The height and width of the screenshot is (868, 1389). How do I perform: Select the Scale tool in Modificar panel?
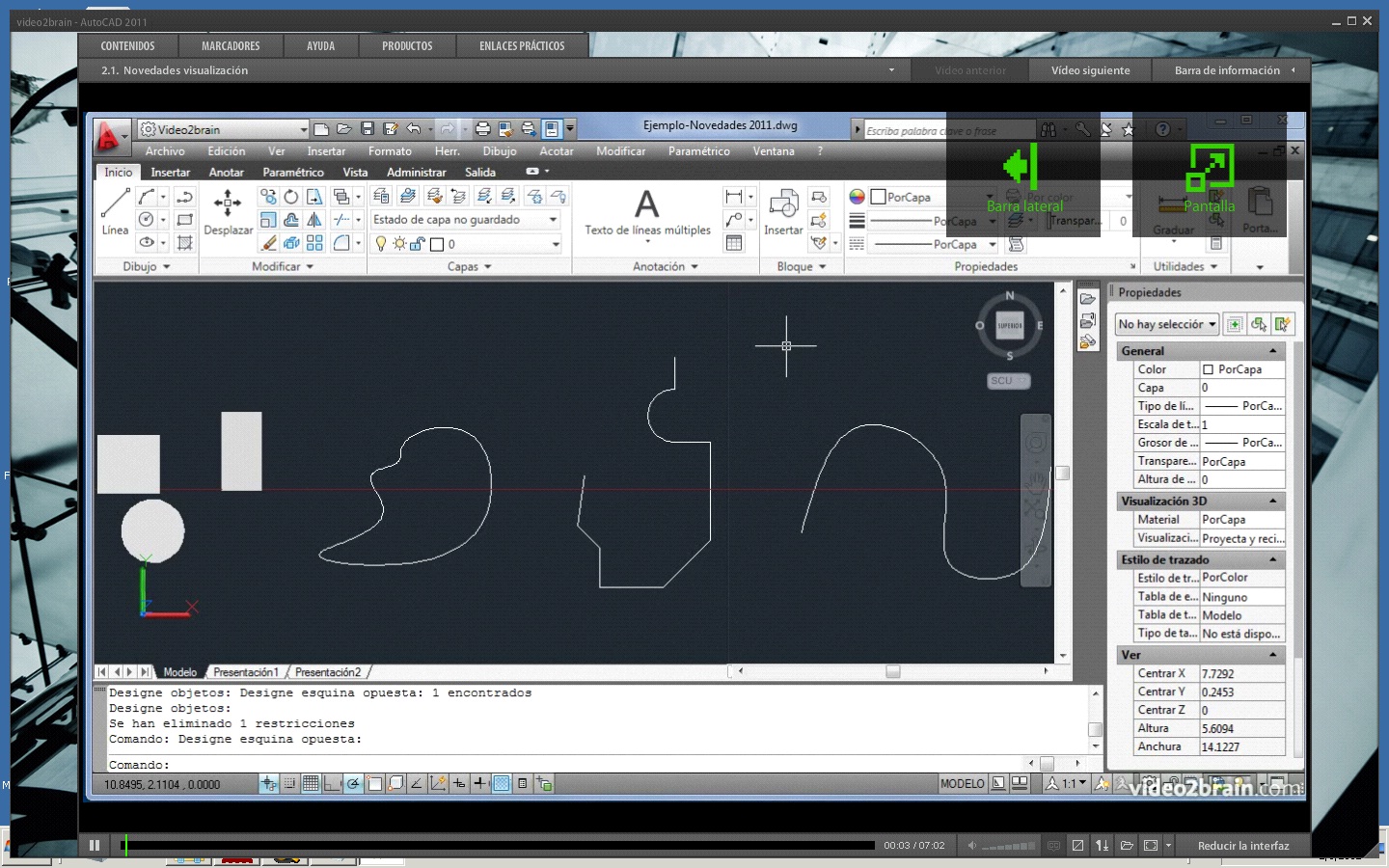pyautogui.click(x=268, y=220)
